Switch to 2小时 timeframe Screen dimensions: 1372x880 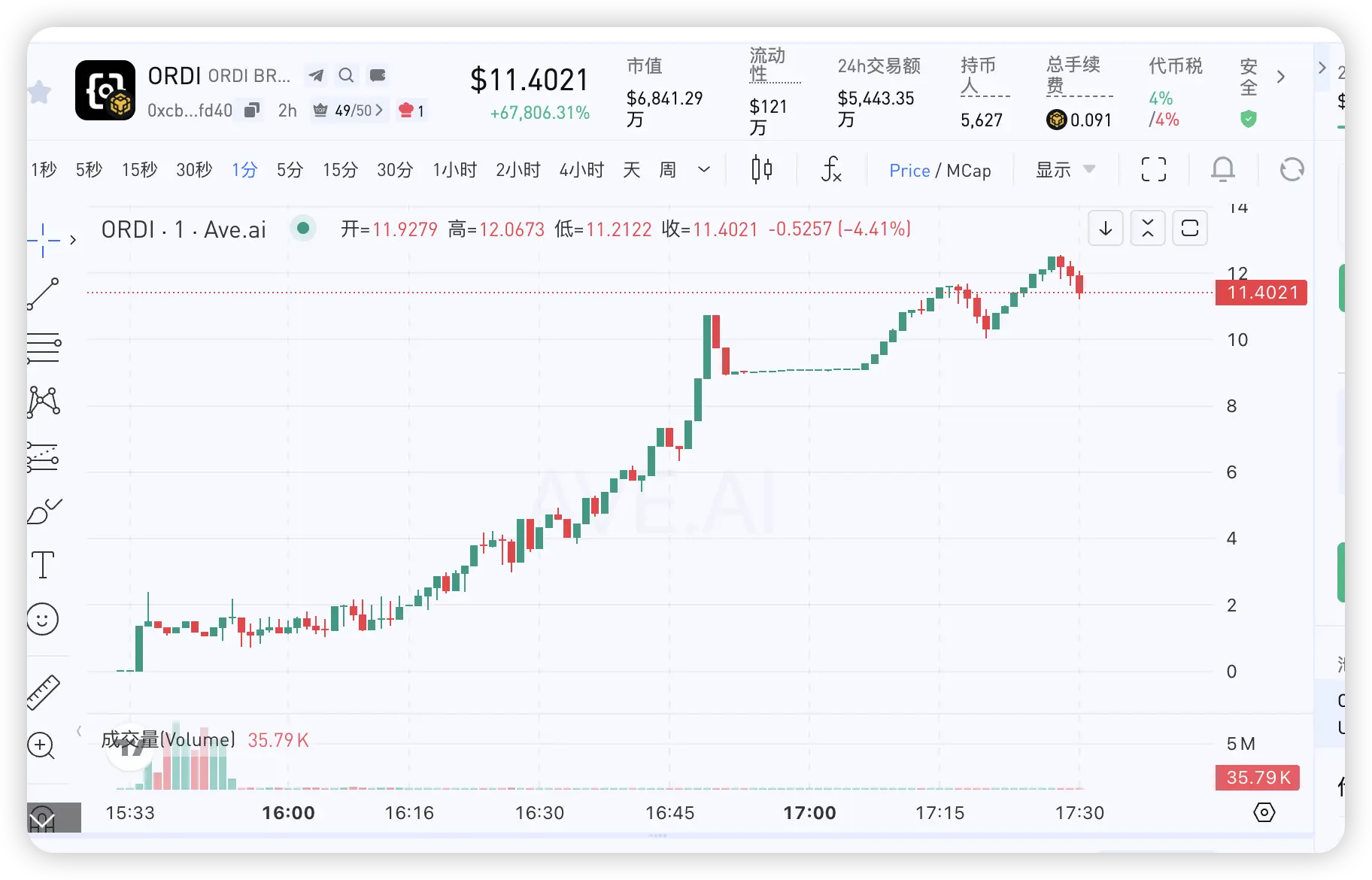[x=518, y=170]
